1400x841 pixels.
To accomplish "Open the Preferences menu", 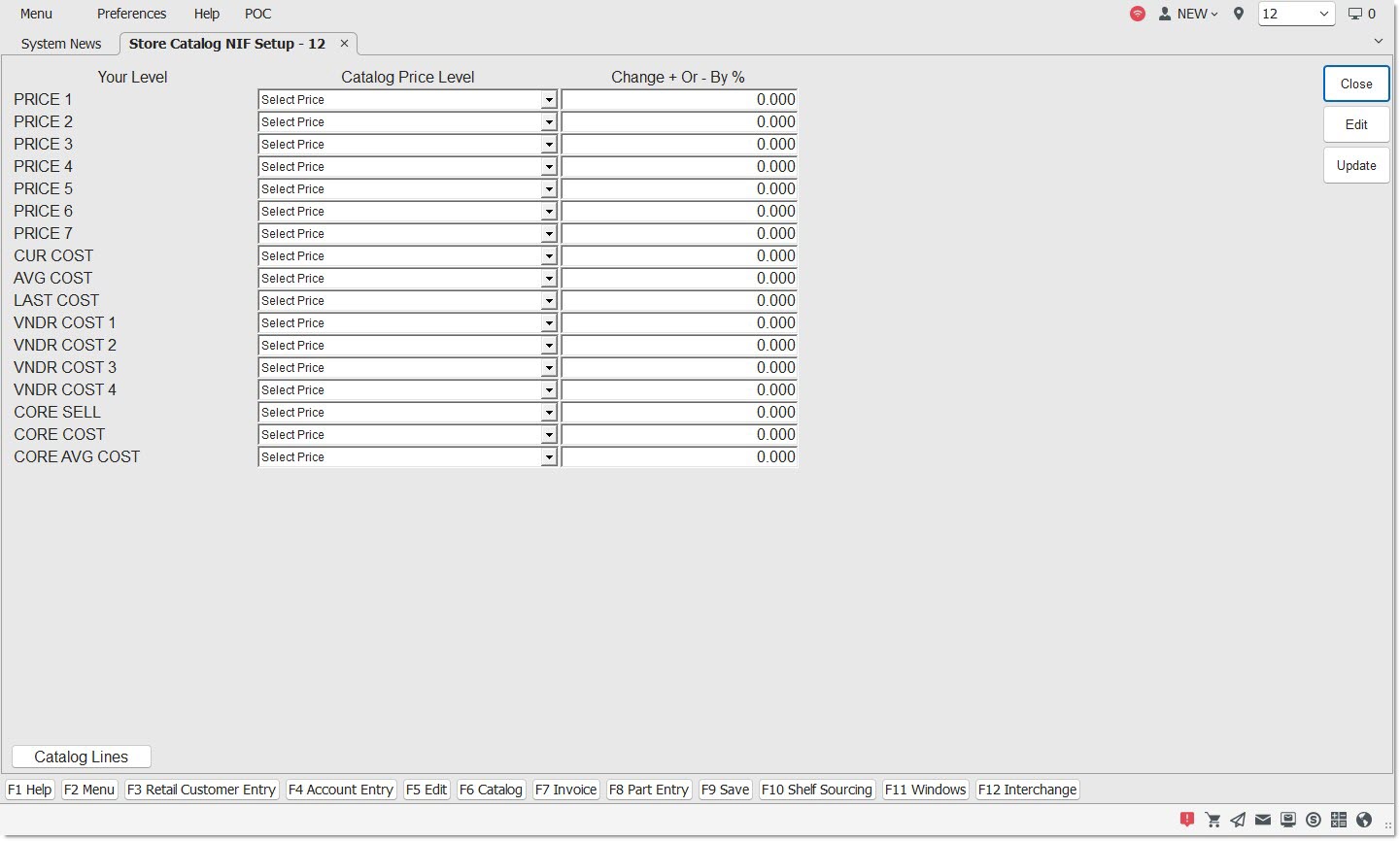I will [131, 14].
